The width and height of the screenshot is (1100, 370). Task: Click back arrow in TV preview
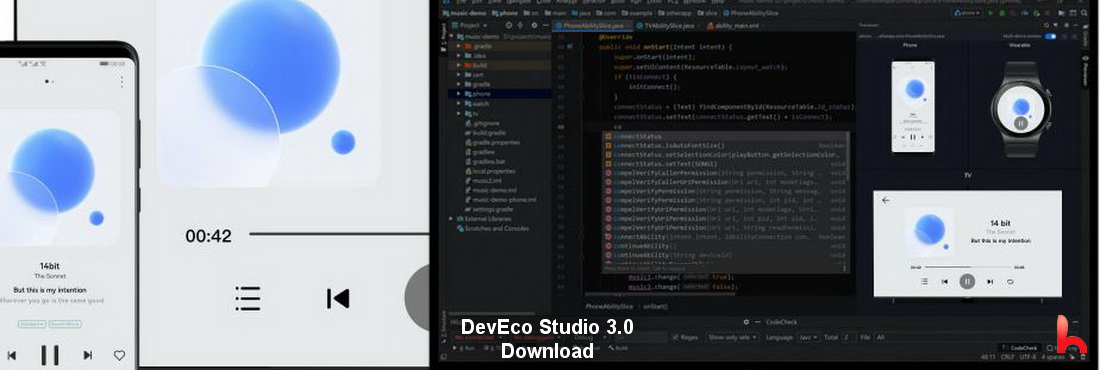(x=885, y=200)
